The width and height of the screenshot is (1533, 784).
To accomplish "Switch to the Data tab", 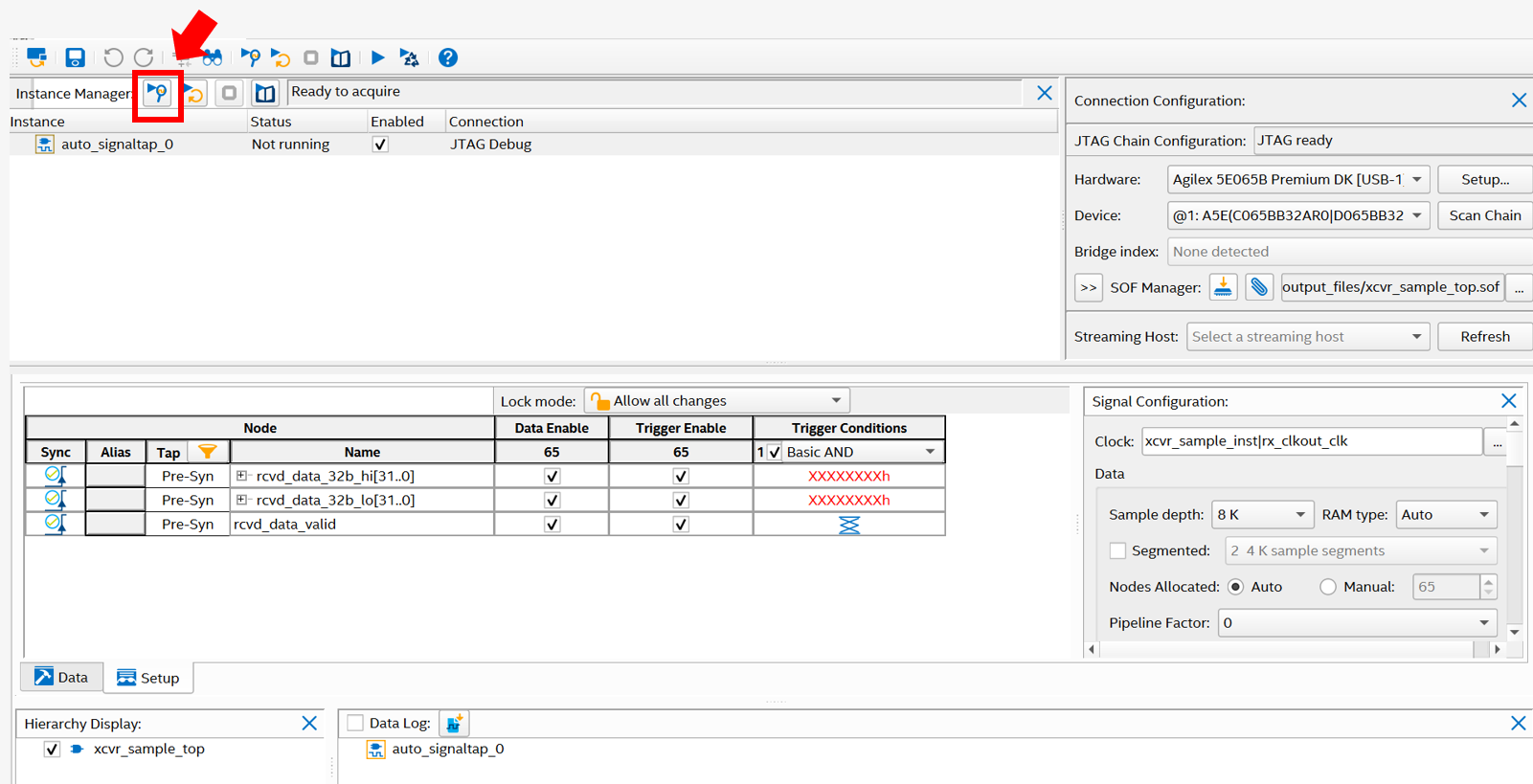I will click(x=61, y=678).
